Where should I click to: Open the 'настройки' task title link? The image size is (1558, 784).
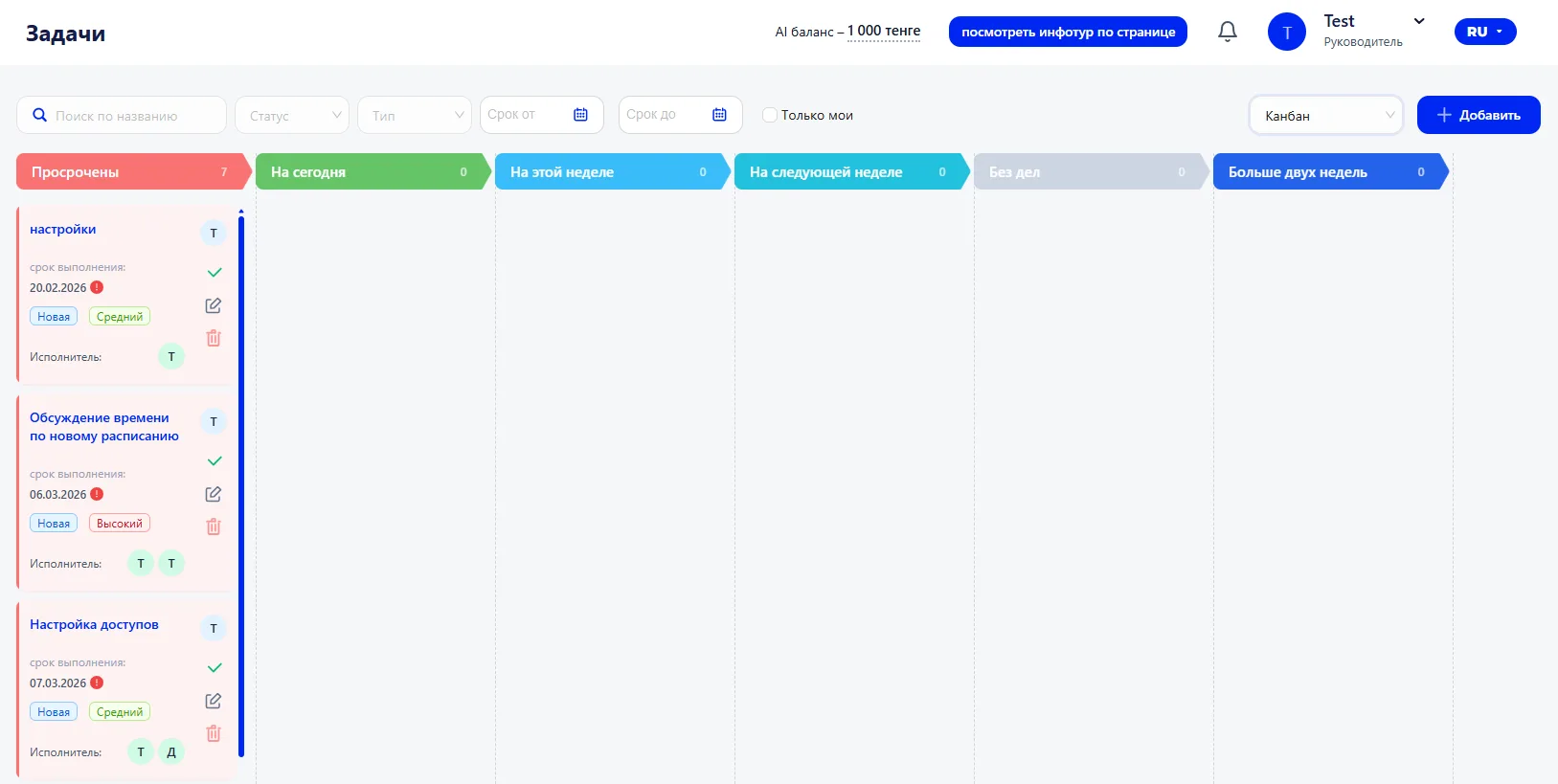point(62,230)
